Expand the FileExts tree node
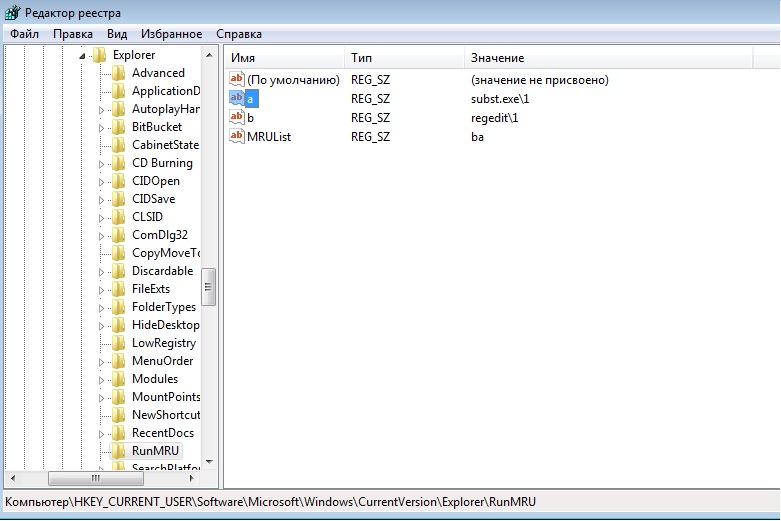Screen dimensions: 781x521 102,289
